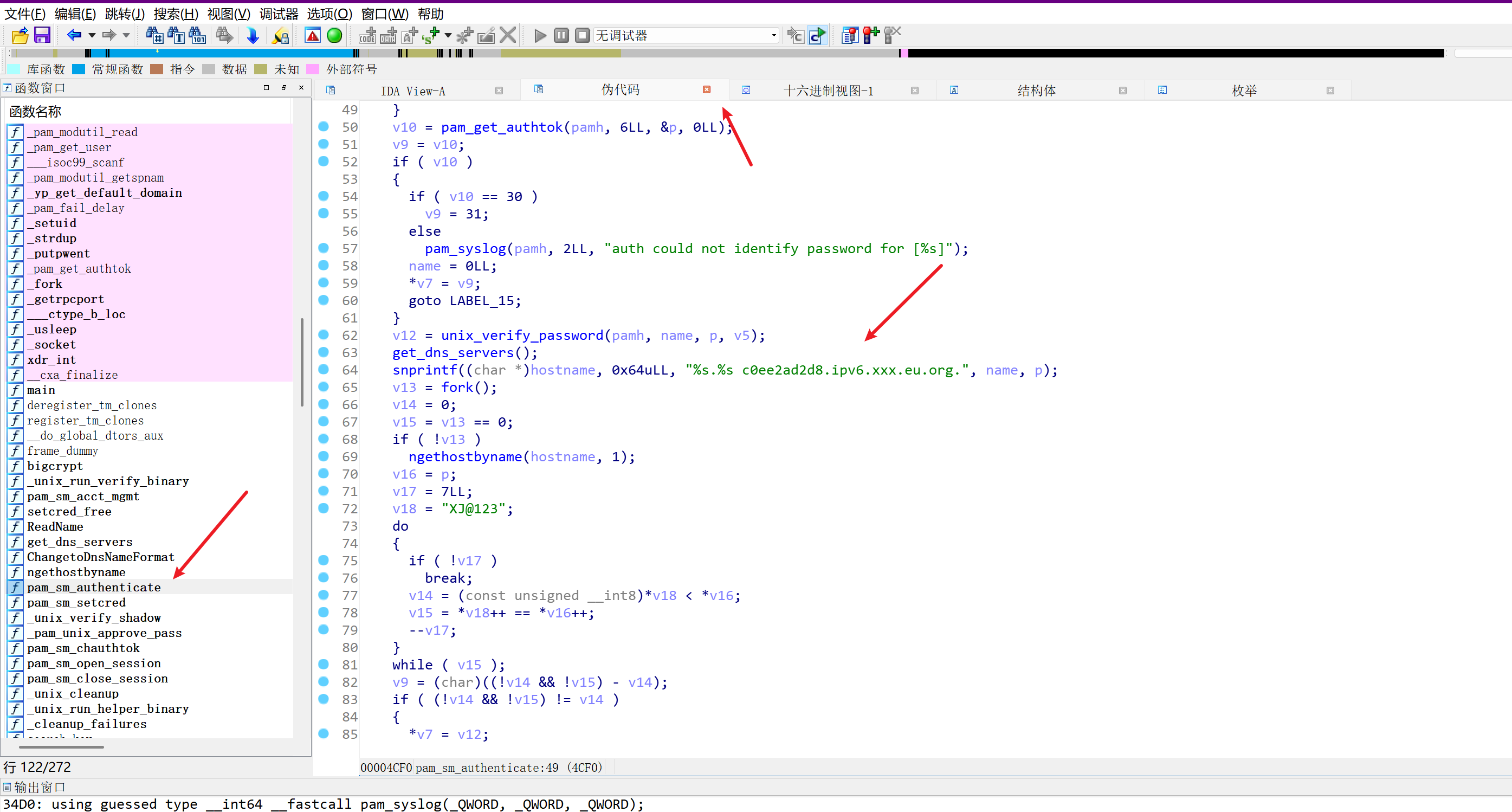Click the red warning triangle icon
This screenshot has width=1512, height=812.
pos(313,36)
